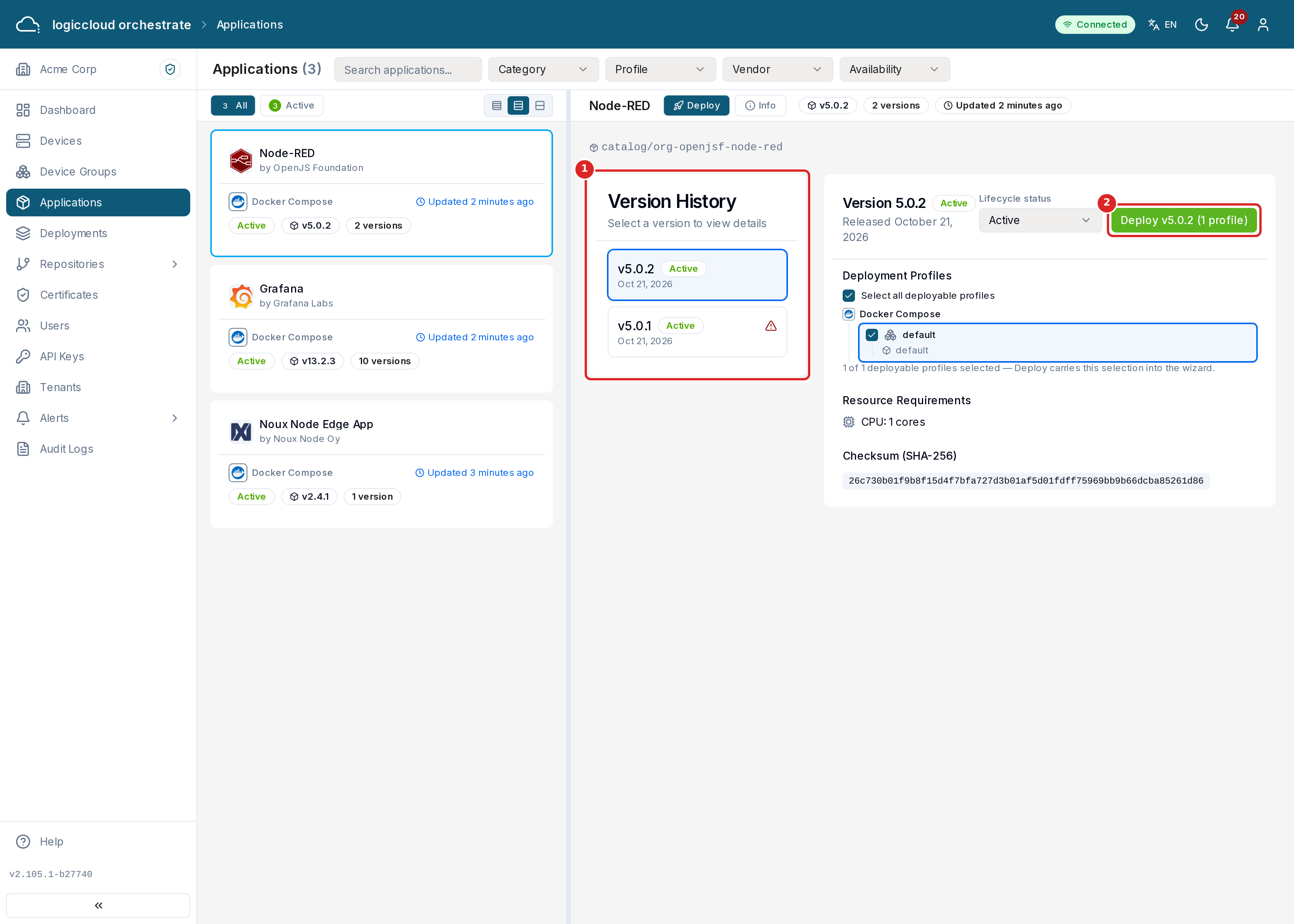Open the user account icon

1263,25
